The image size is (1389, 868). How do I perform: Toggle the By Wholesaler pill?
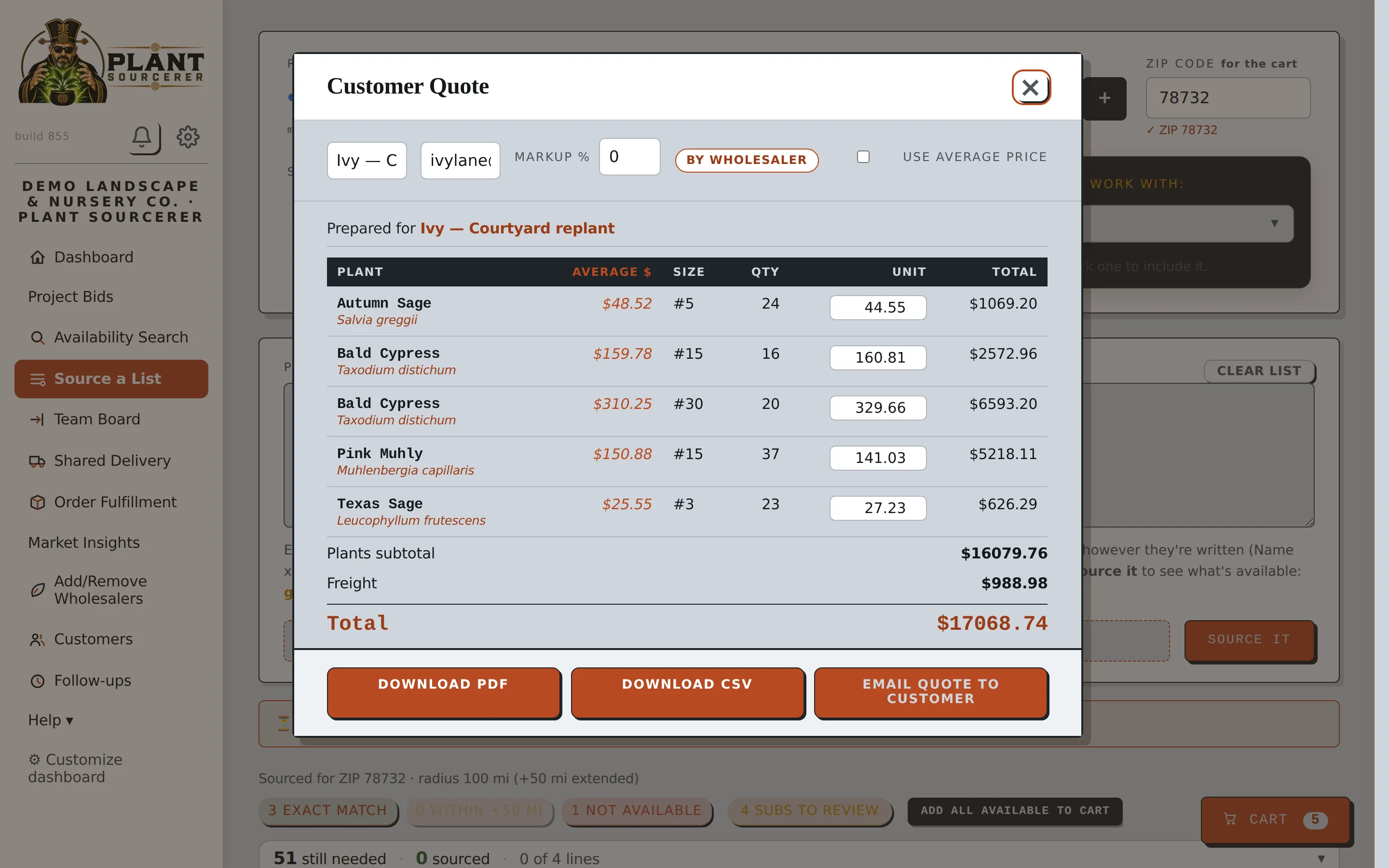[x=747, y=160]
